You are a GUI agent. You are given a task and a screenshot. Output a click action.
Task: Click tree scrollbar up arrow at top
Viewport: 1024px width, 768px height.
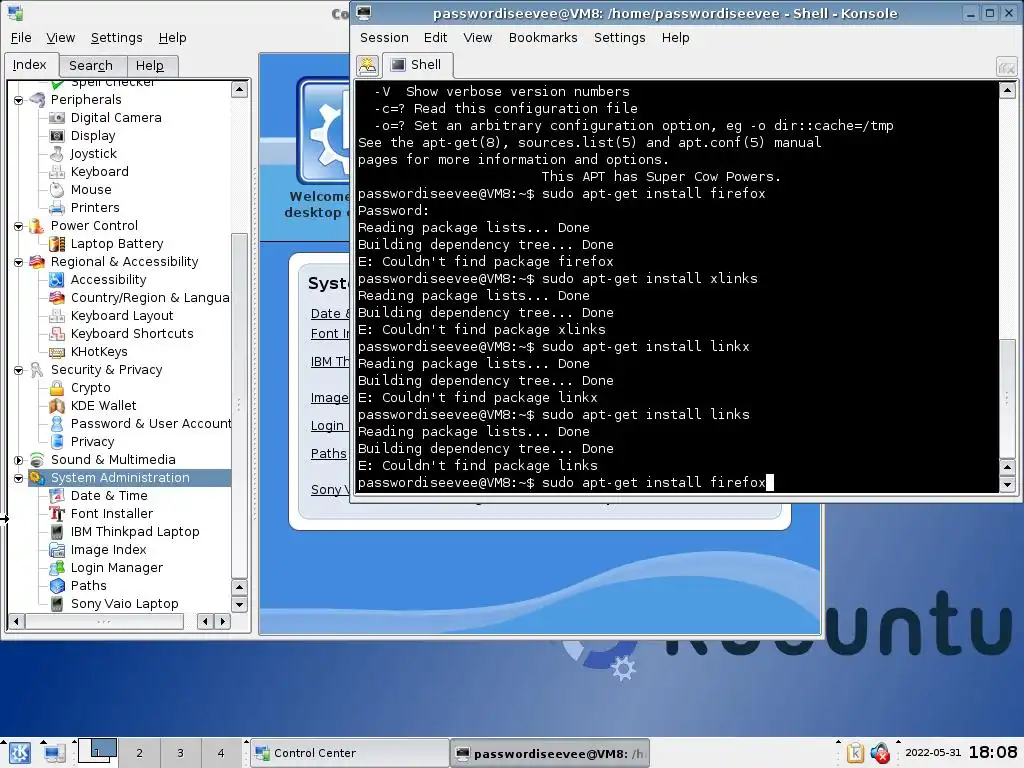tap(240, 89)
